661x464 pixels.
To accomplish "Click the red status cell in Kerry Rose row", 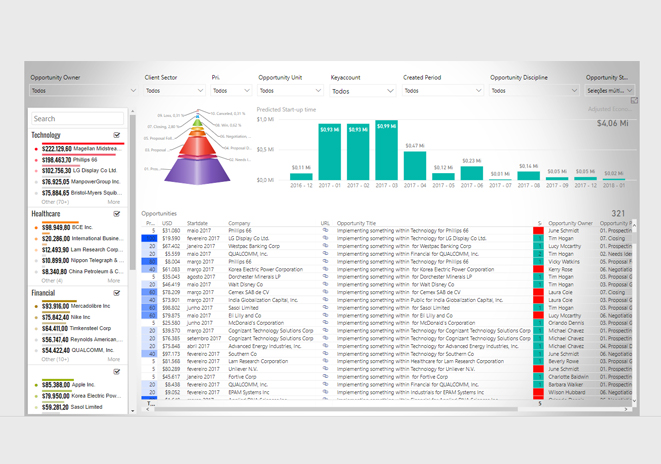I will pyautogui.click(x=538, y=269).
